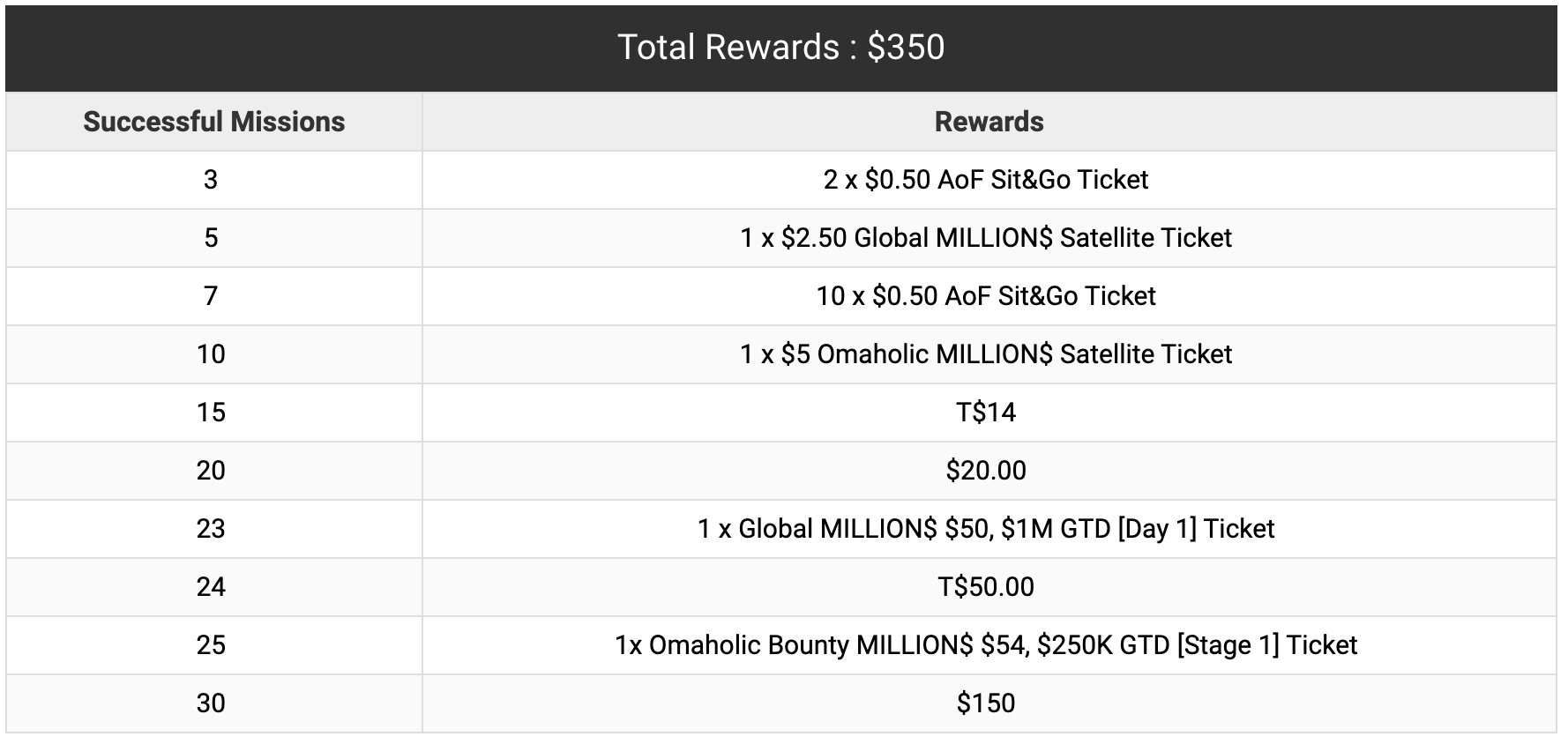This screenshot has width=1568, height=744.
Task: Click the 23 successful missions cell
Action: pyautogui.click(x=211, y=529)
